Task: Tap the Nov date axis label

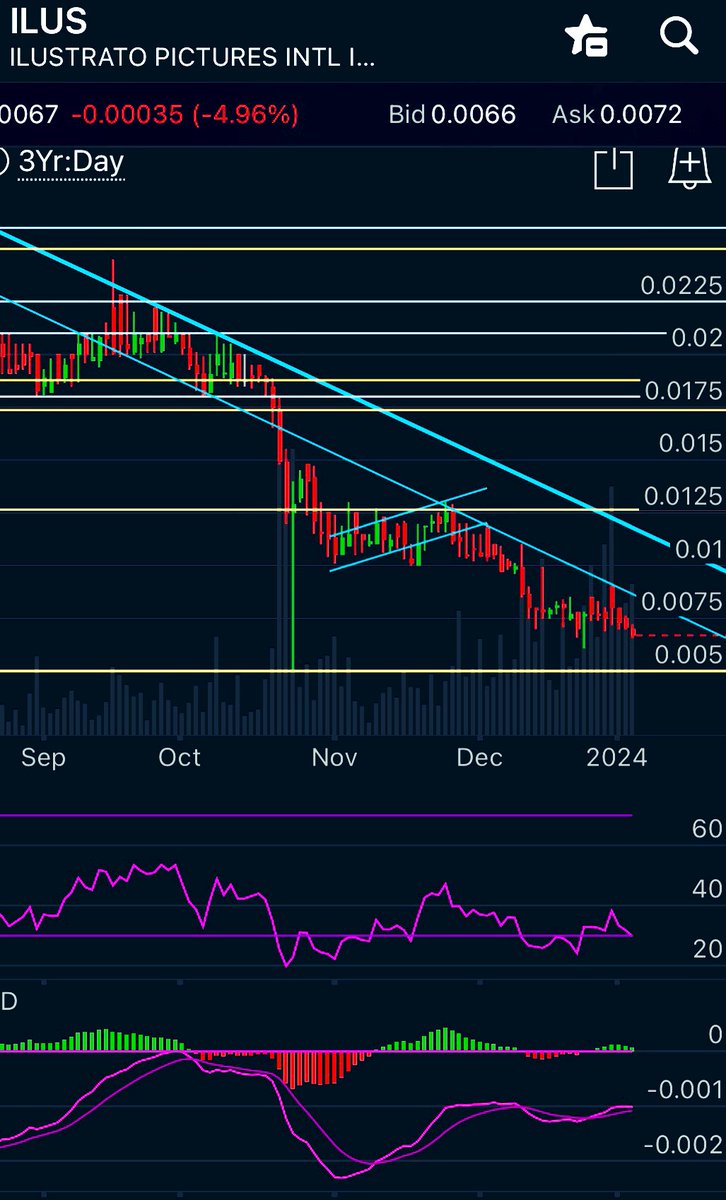Action: (x=334, y=758)
